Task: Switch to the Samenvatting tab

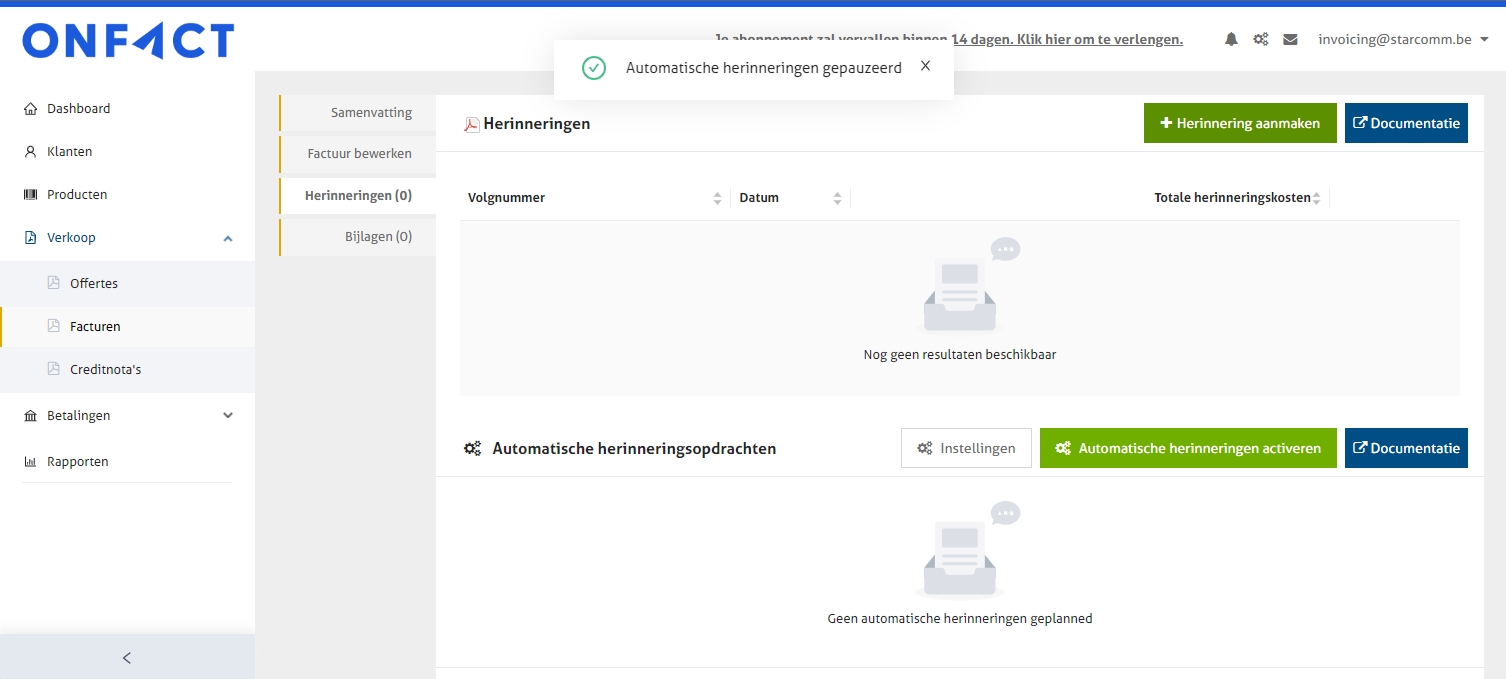Action: pyautogui.click(x=371, y=112)
